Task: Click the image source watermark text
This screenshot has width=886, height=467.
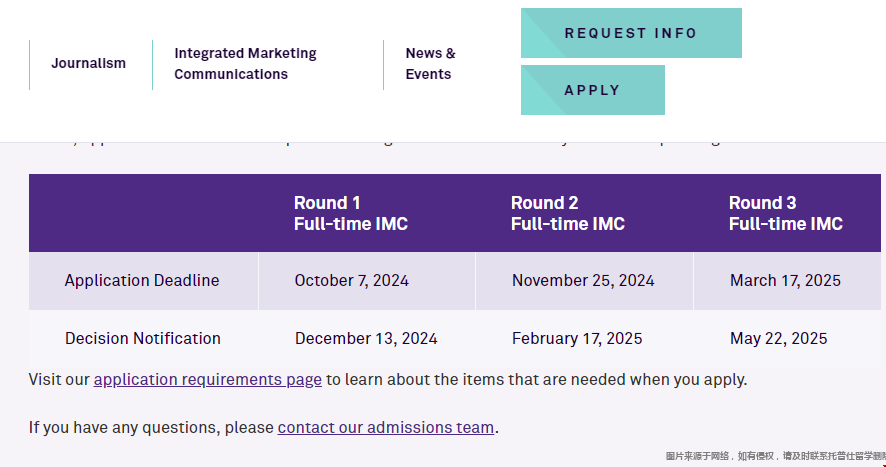Action: [x=775, y=456]
